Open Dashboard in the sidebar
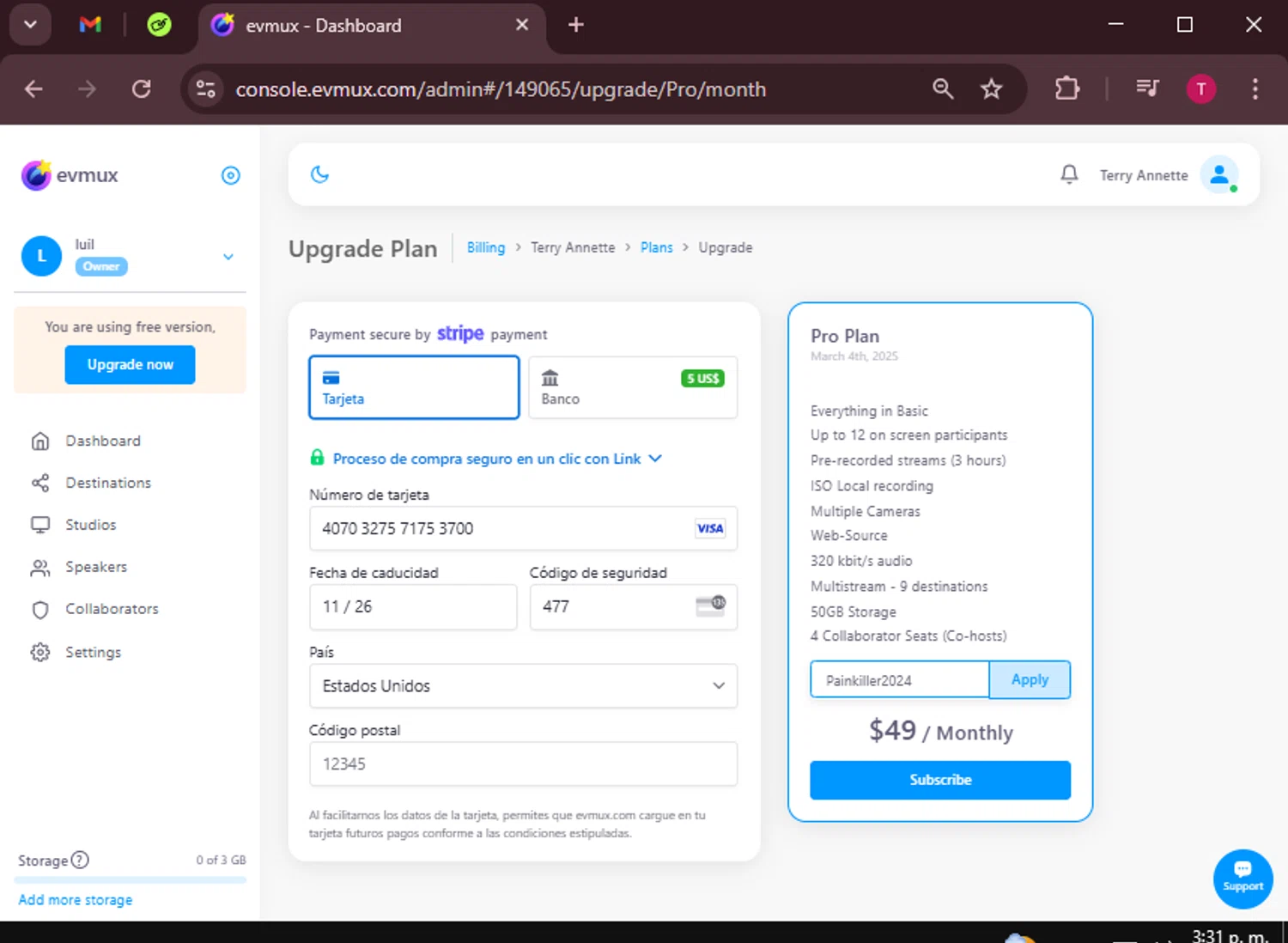 [103, 441]
